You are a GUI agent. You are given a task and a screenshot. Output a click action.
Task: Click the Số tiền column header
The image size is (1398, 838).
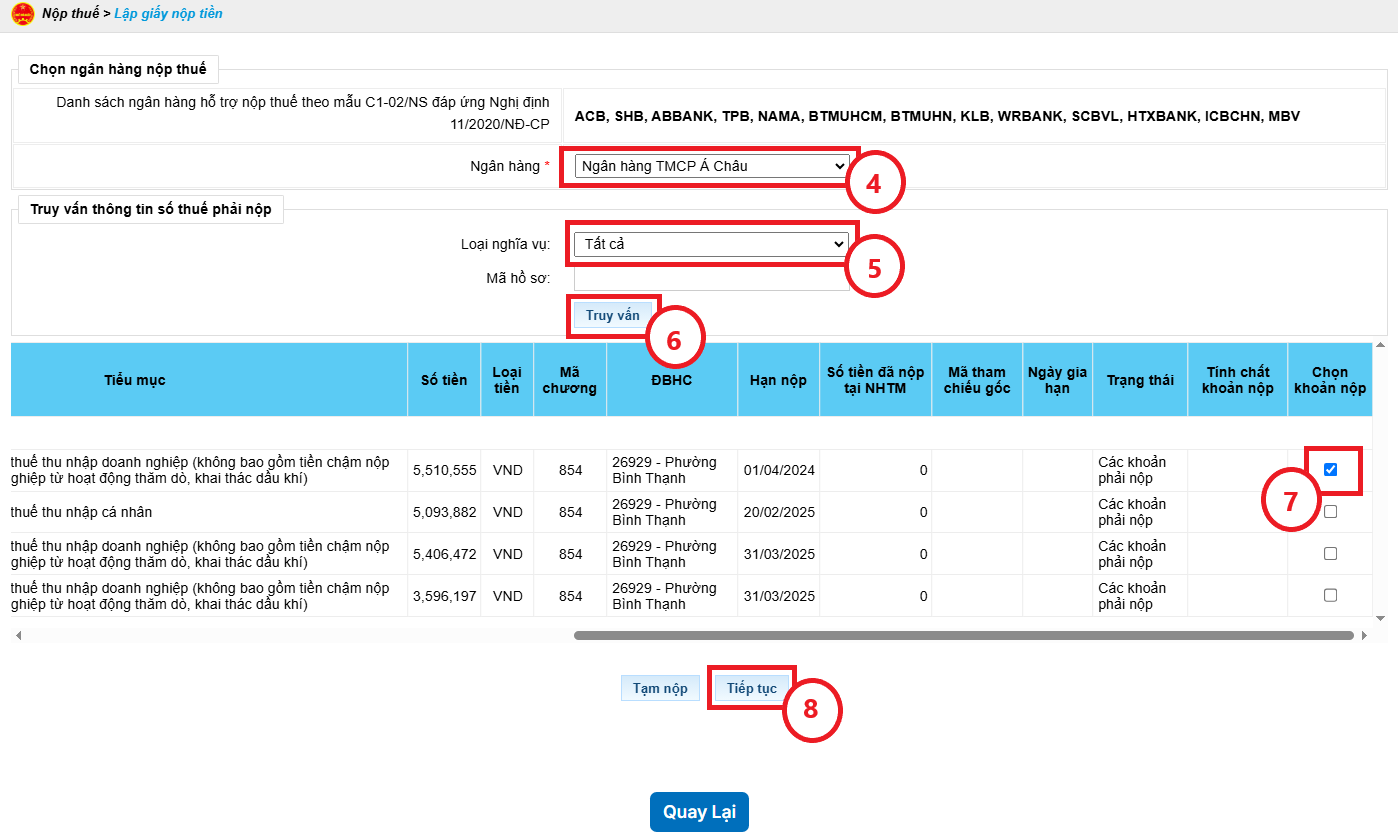pos(444,380)
